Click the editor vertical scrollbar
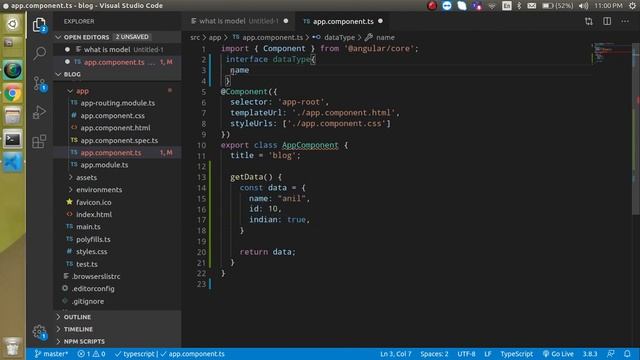640x360 pixels. pyautogui.click(x=636, y=129)
